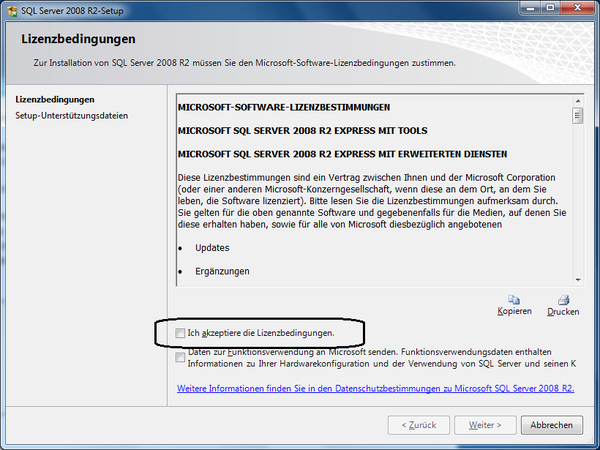Select the Lizenzbedingungen step in sidebar
Screen dimensions: 600x450
coord(55,99)
